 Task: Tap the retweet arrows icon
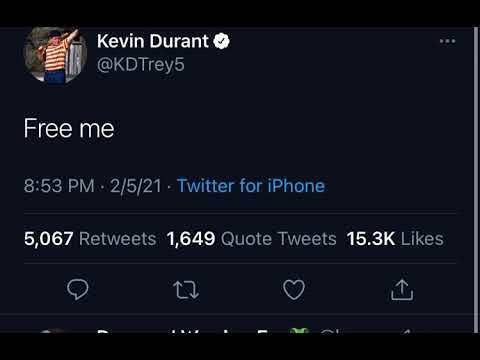click(x=186, y=290)
